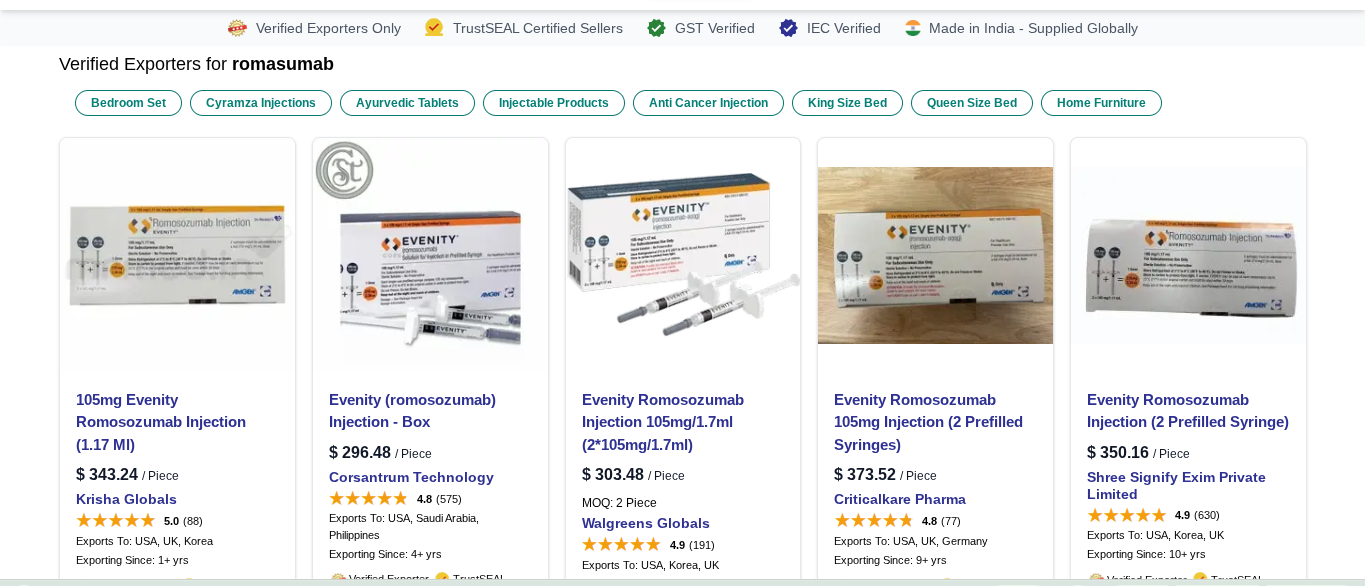Screen dimensions: 1365x586
Task: Select the Cyramza Injections filter chip
Action: tap(261, 103)
